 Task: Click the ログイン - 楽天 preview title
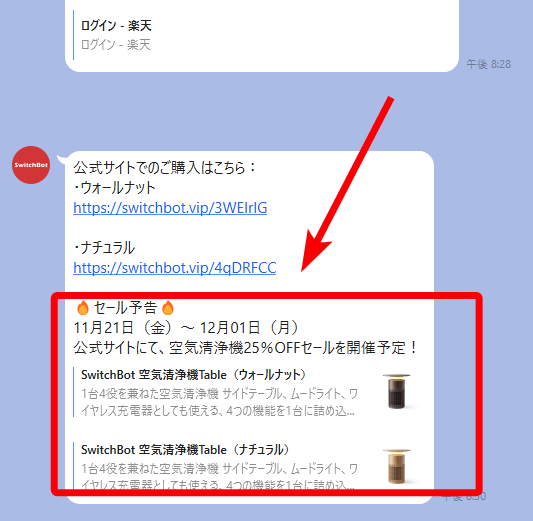[116, 26]
